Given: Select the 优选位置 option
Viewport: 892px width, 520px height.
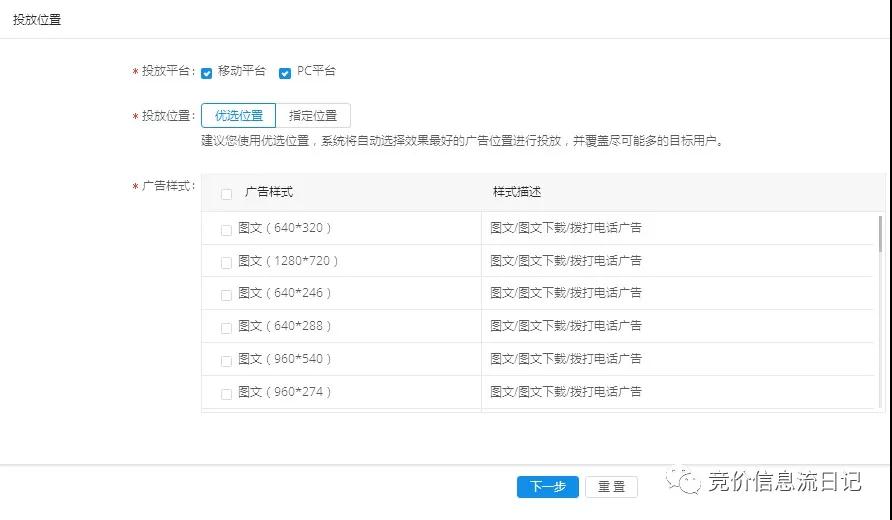Looking at the screenshot, I should pos(239,115).
